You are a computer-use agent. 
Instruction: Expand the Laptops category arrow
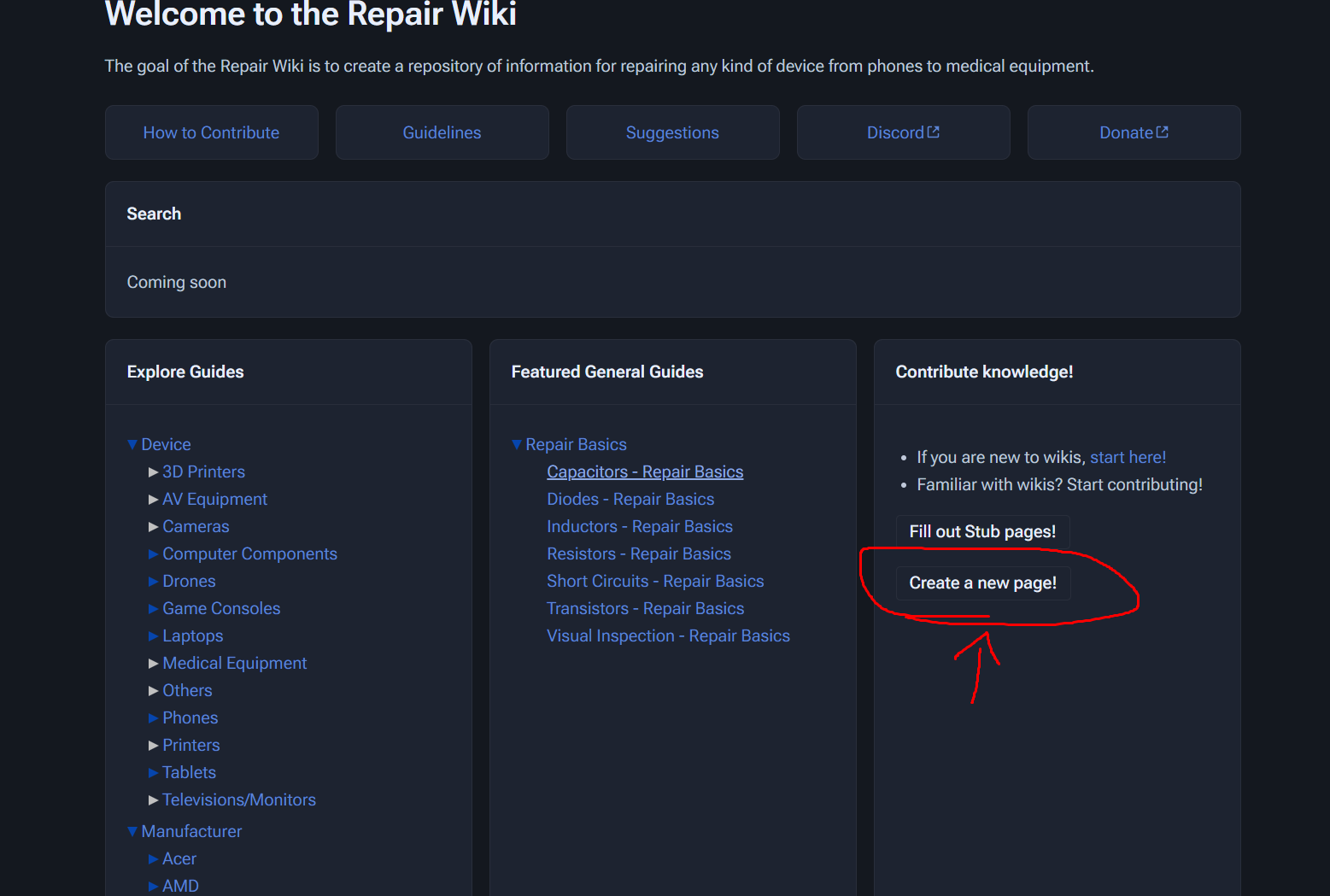coord(154,635)
